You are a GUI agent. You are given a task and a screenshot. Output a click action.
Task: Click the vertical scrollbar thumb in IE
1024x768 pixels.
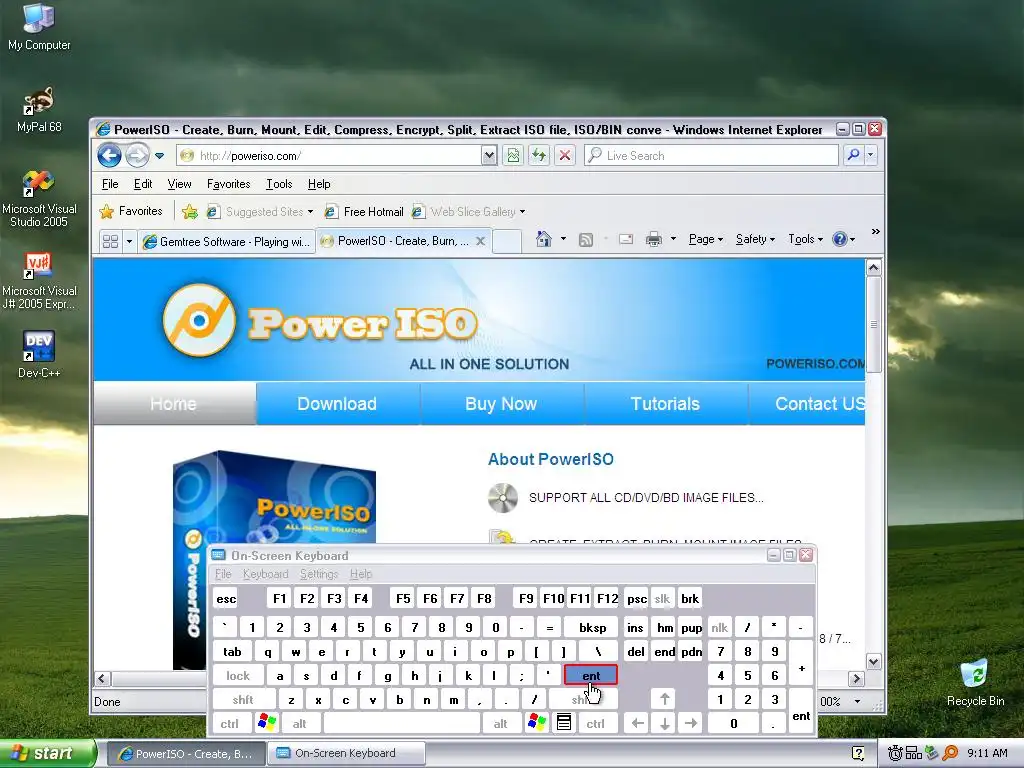tap(874, 325)
